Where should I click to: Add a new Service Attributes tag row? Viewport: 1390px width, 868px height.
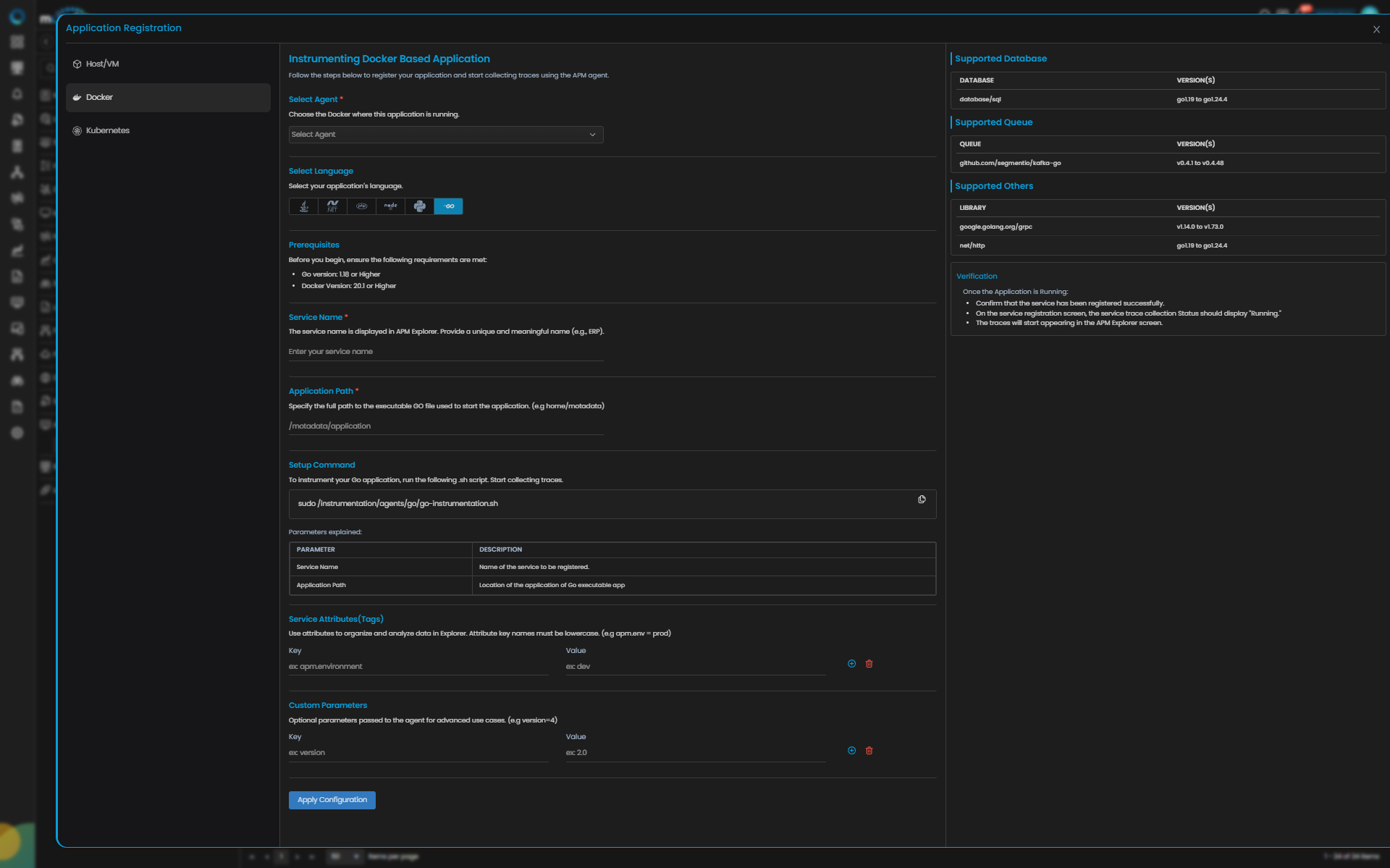tap(851, 664)
